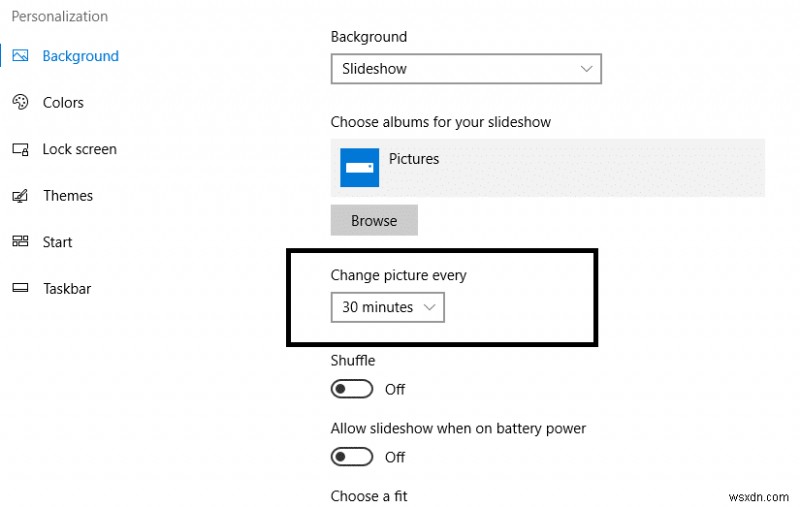This screenshot has height=507, width=800.
Task: Click the blue Pictures album drive icon
Action: point(359,167)
